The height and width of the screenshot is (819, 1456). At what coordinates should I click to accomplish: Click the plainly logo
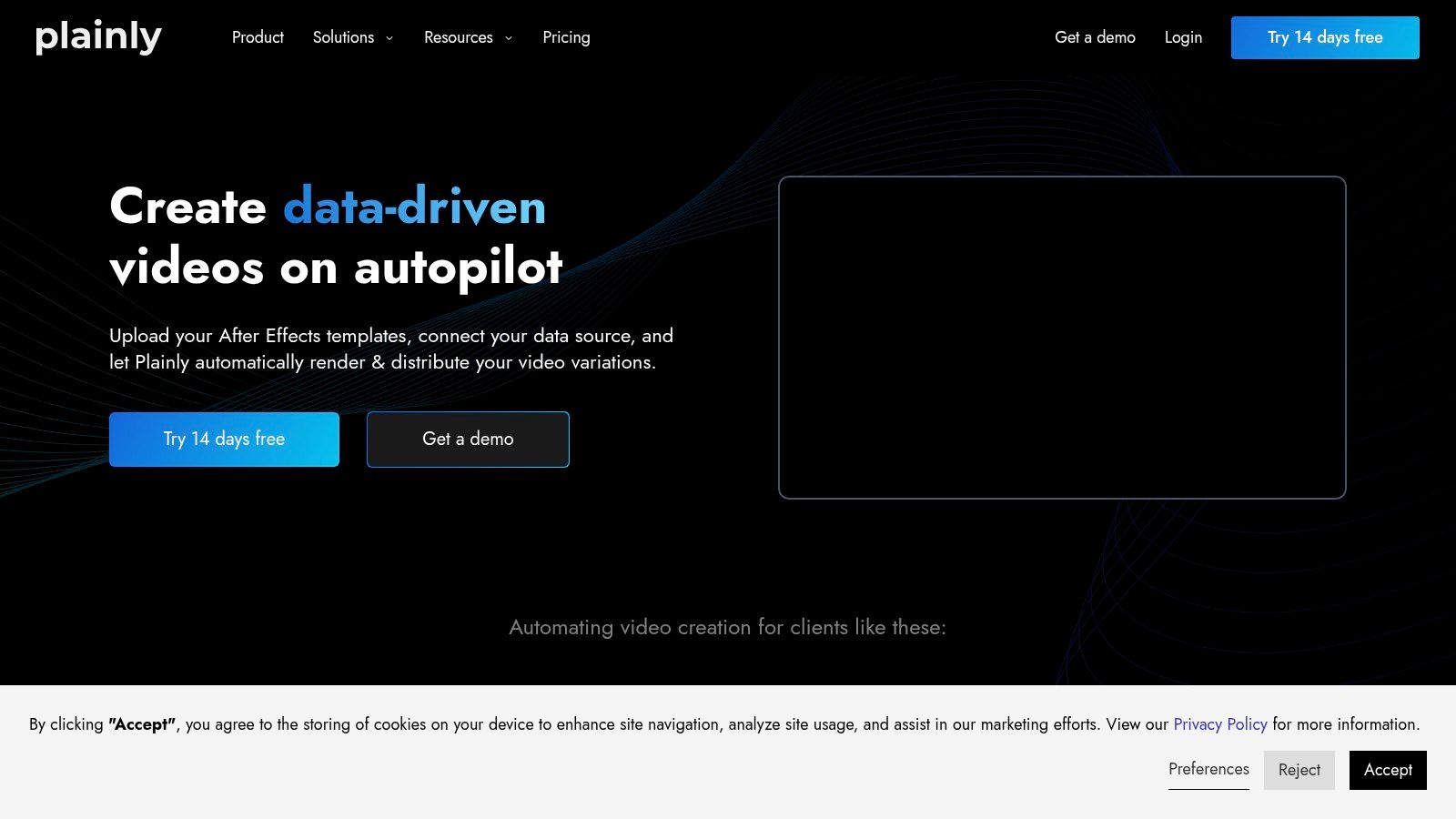coord(98,37)
